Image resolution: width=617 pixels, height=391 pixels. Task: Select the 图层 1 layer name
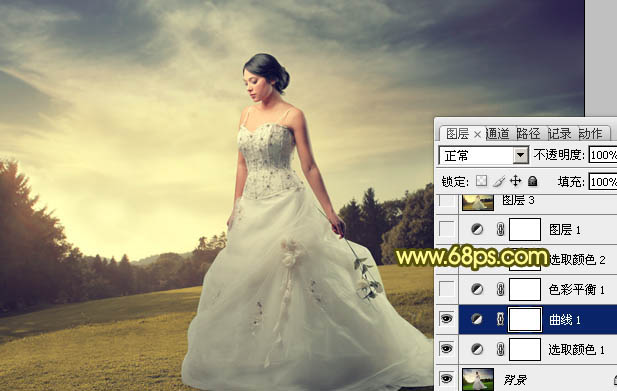click(x=565, y=230)
